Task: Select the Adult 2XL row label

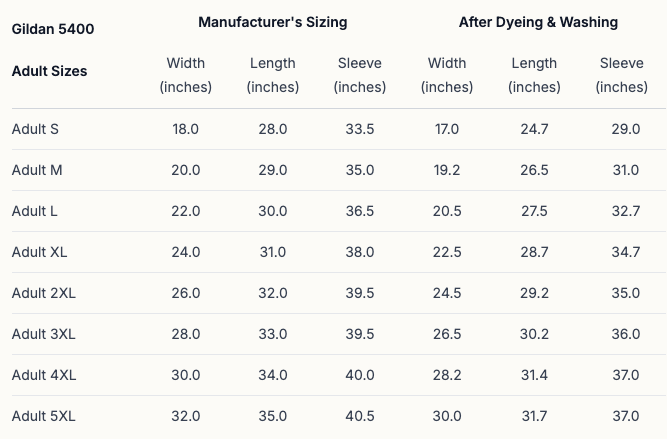Action: coord(43,293)
